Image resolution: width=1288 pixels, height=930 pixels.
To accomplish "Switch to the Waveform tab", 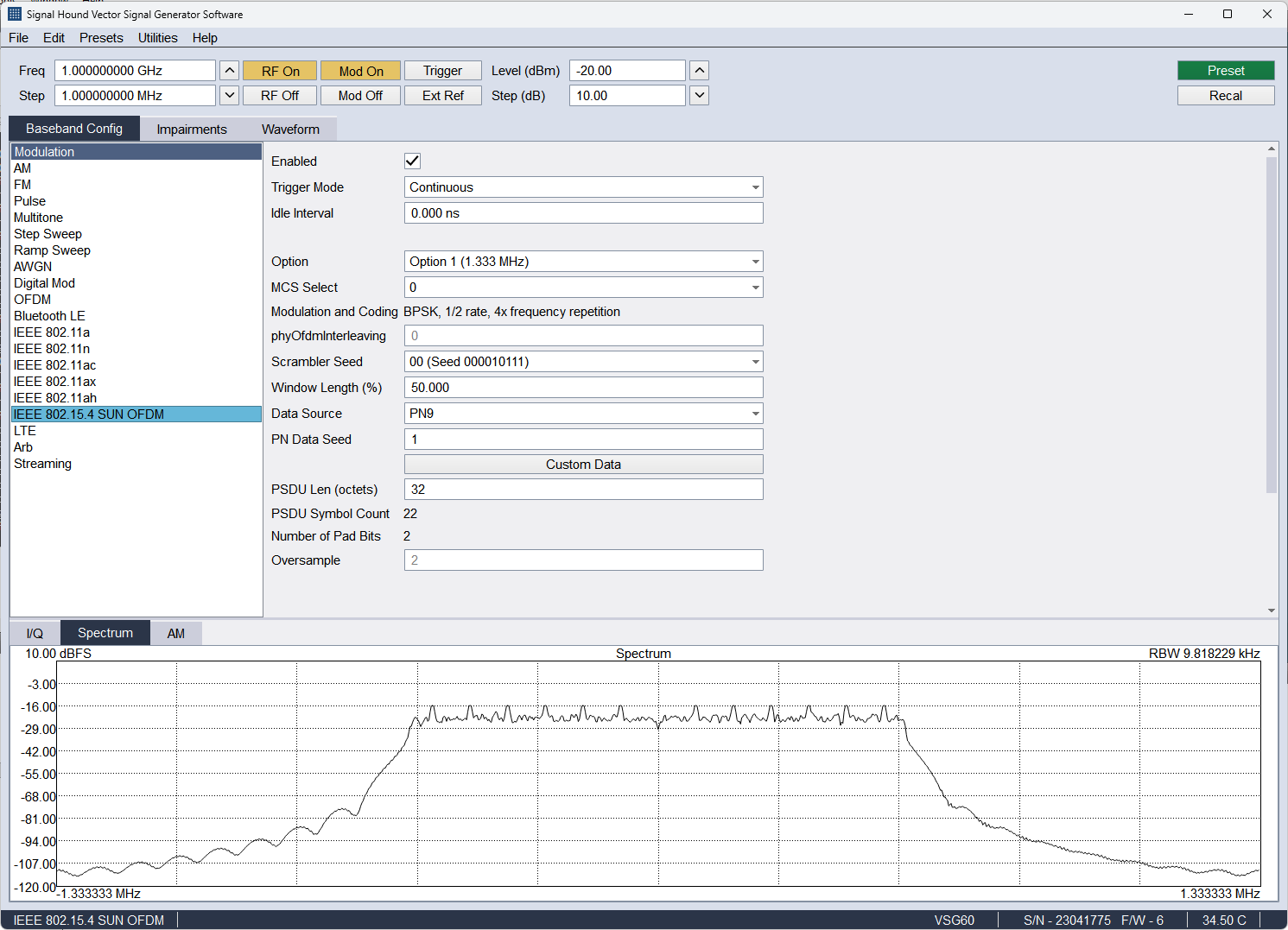I will [290, 130].
